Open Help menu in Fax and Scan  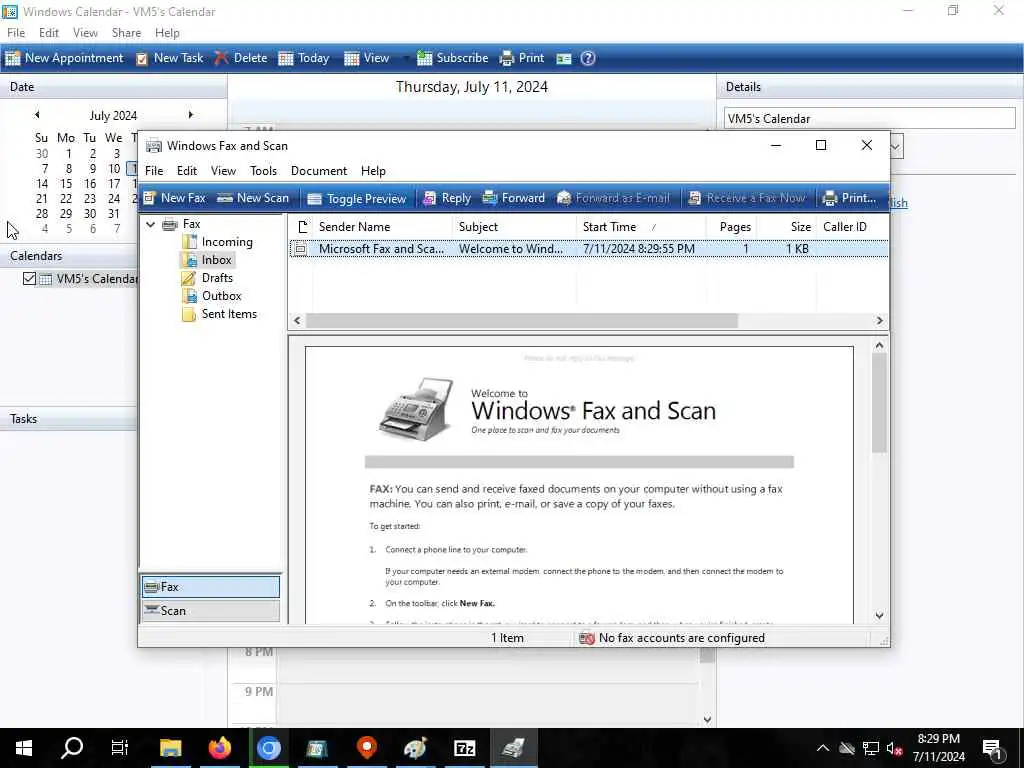373,171
